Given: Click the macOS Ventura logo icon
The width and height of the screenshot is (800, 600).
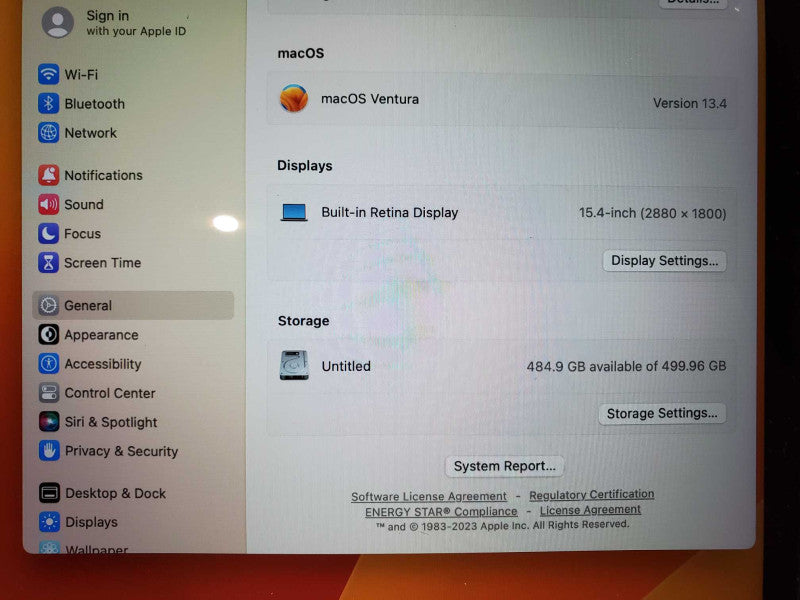Looking at the screenshot, I should (x=294, y=98).
